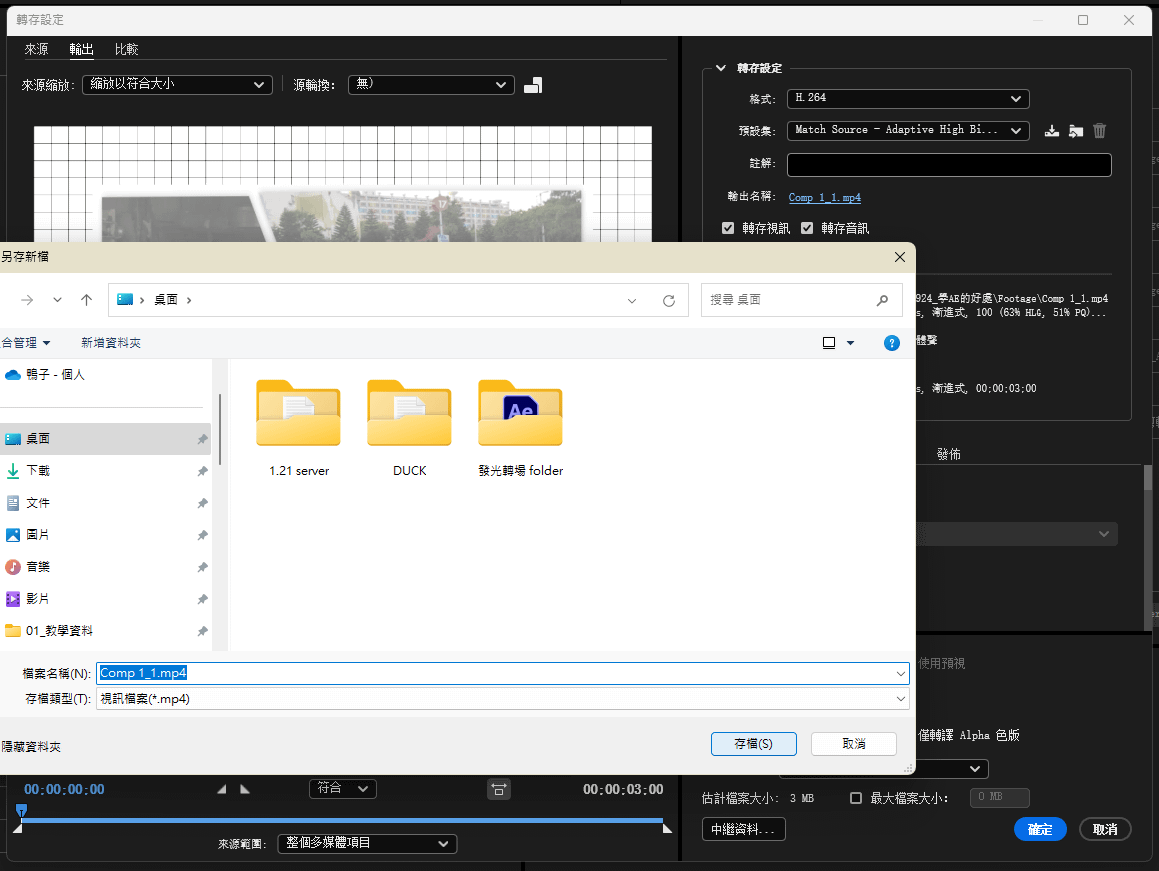Save the current preset with download icon

pos(1051,130)
